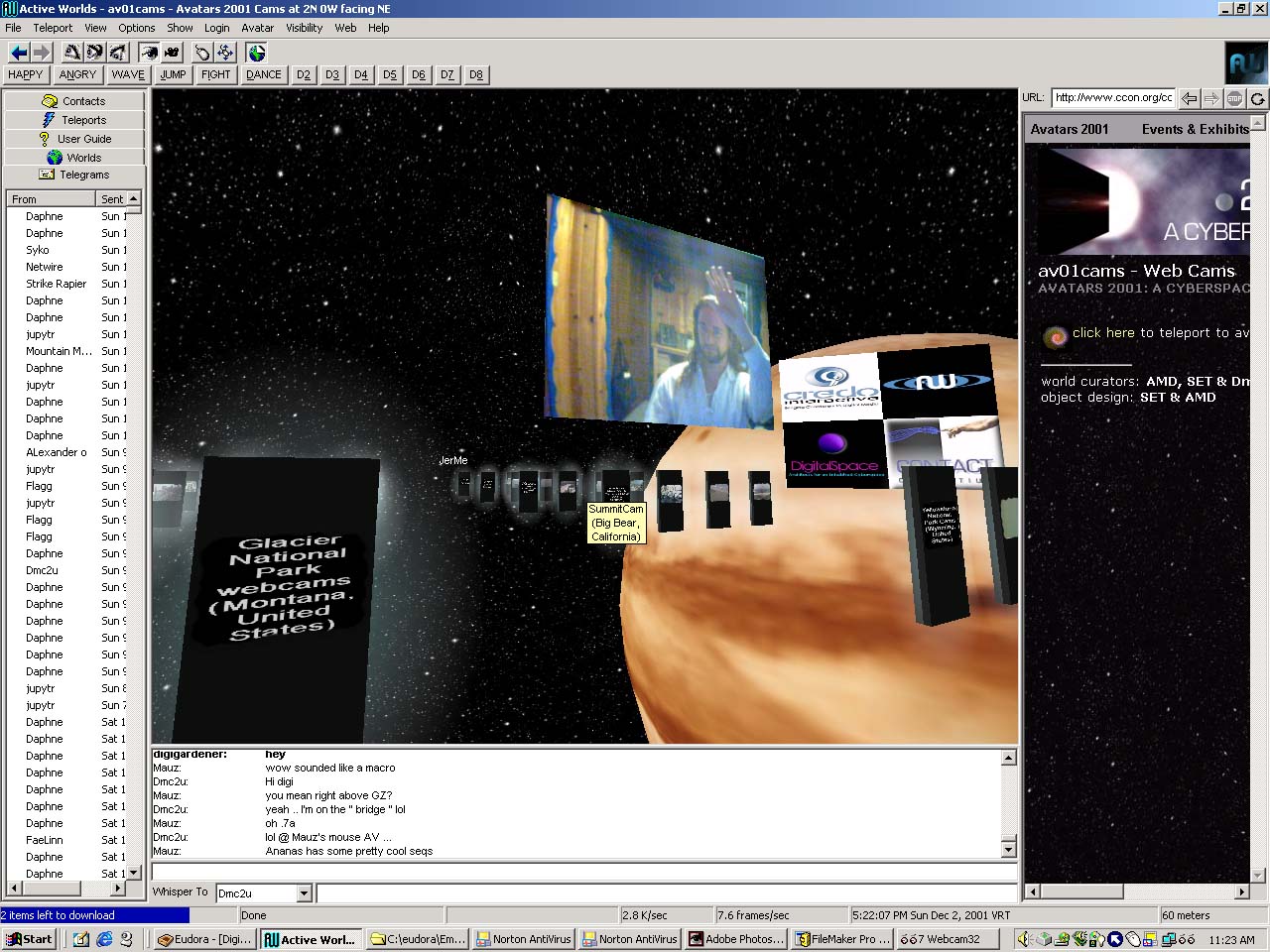Open the Visibility menu

pos(304,28)
